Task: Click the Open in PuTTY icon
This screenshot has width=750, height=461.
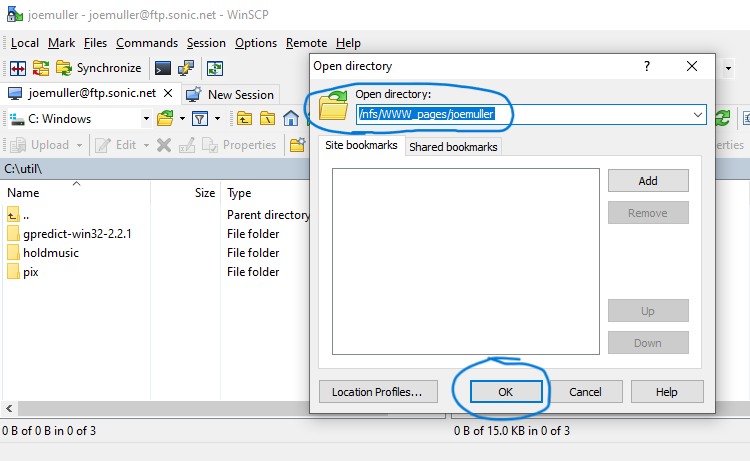Action: (x=186, y=68)
